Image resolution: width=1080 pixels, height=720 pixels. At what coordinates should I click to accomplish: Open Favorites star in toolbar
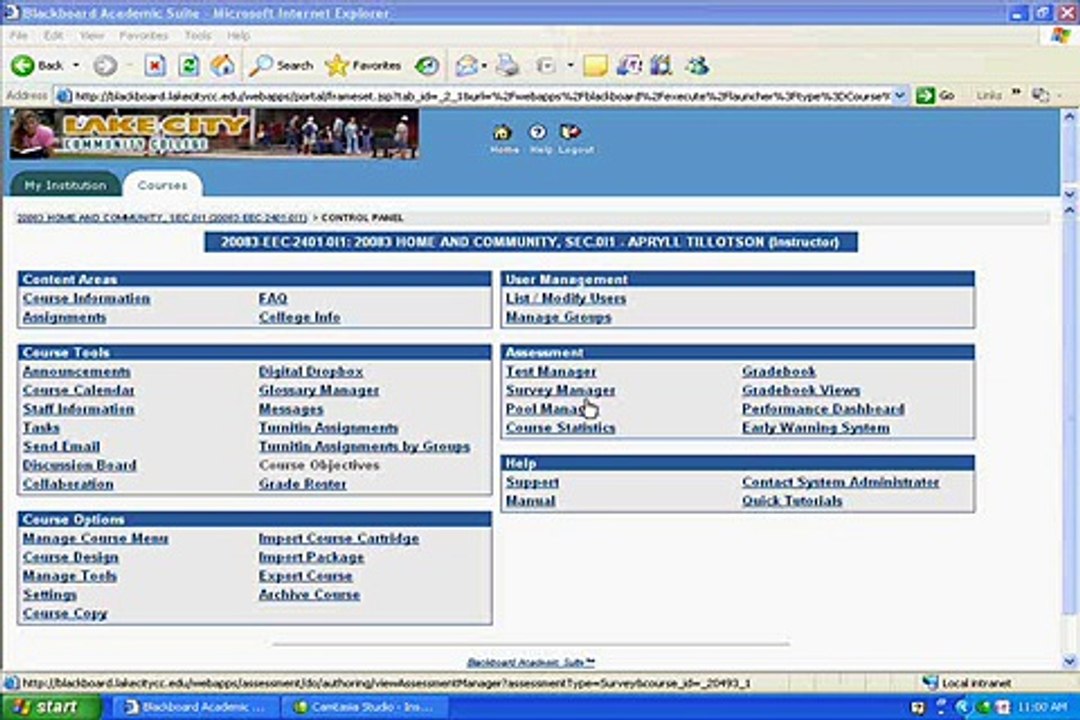(x=363, y=65)
